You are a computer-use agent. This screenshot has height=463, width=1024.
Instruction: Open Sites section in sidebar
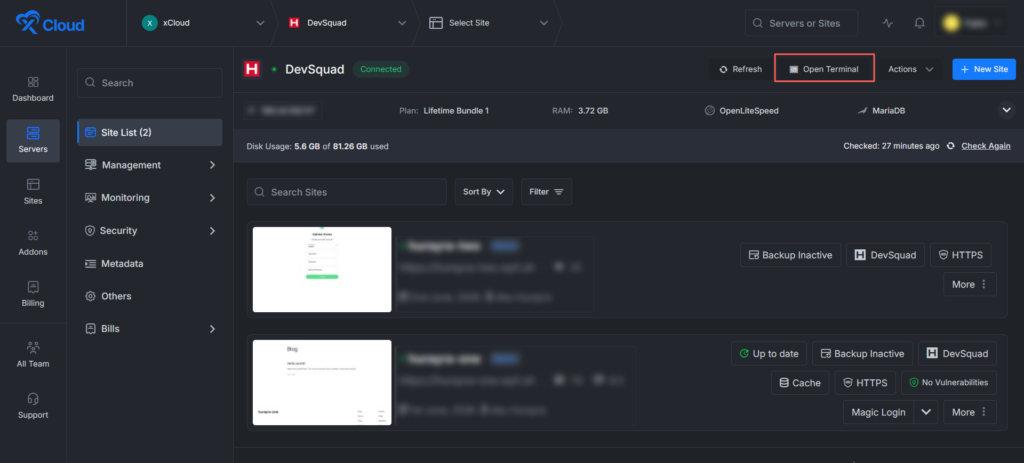pos(33,192)
